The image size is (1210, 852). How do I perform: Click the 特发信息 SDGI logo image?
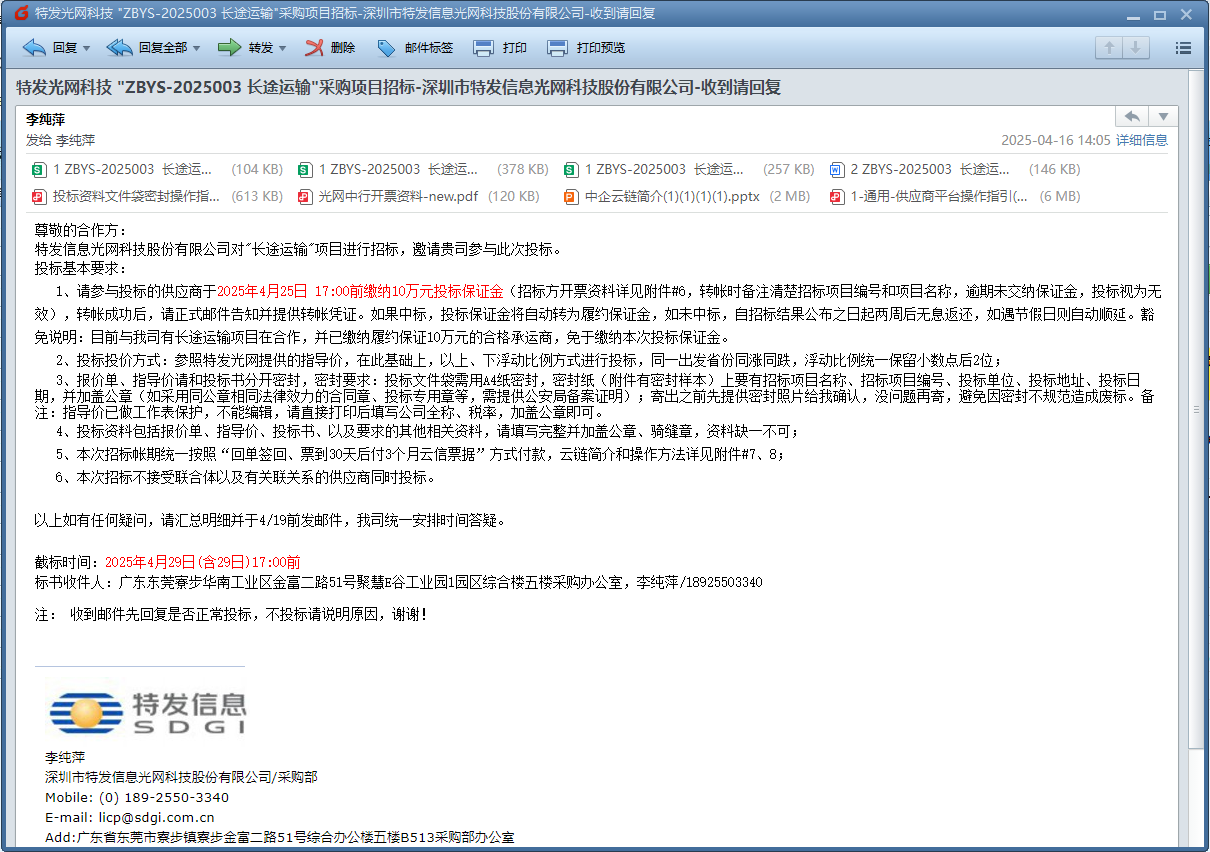click(x=148, y=711)
